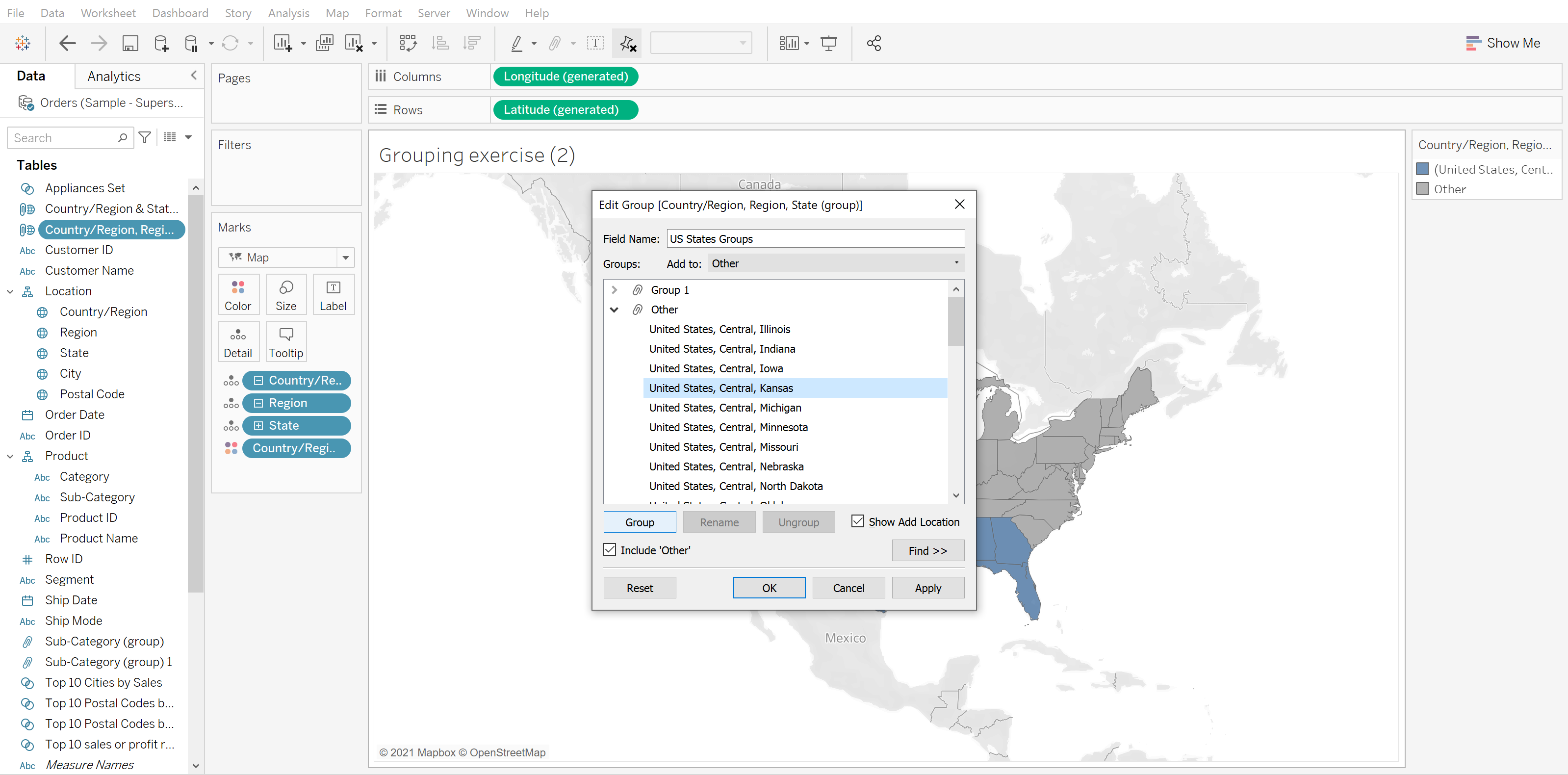Collapse the Other group entry
Image resolution: width=1568 pixels, height=775 pixels.
click(614, 310)
